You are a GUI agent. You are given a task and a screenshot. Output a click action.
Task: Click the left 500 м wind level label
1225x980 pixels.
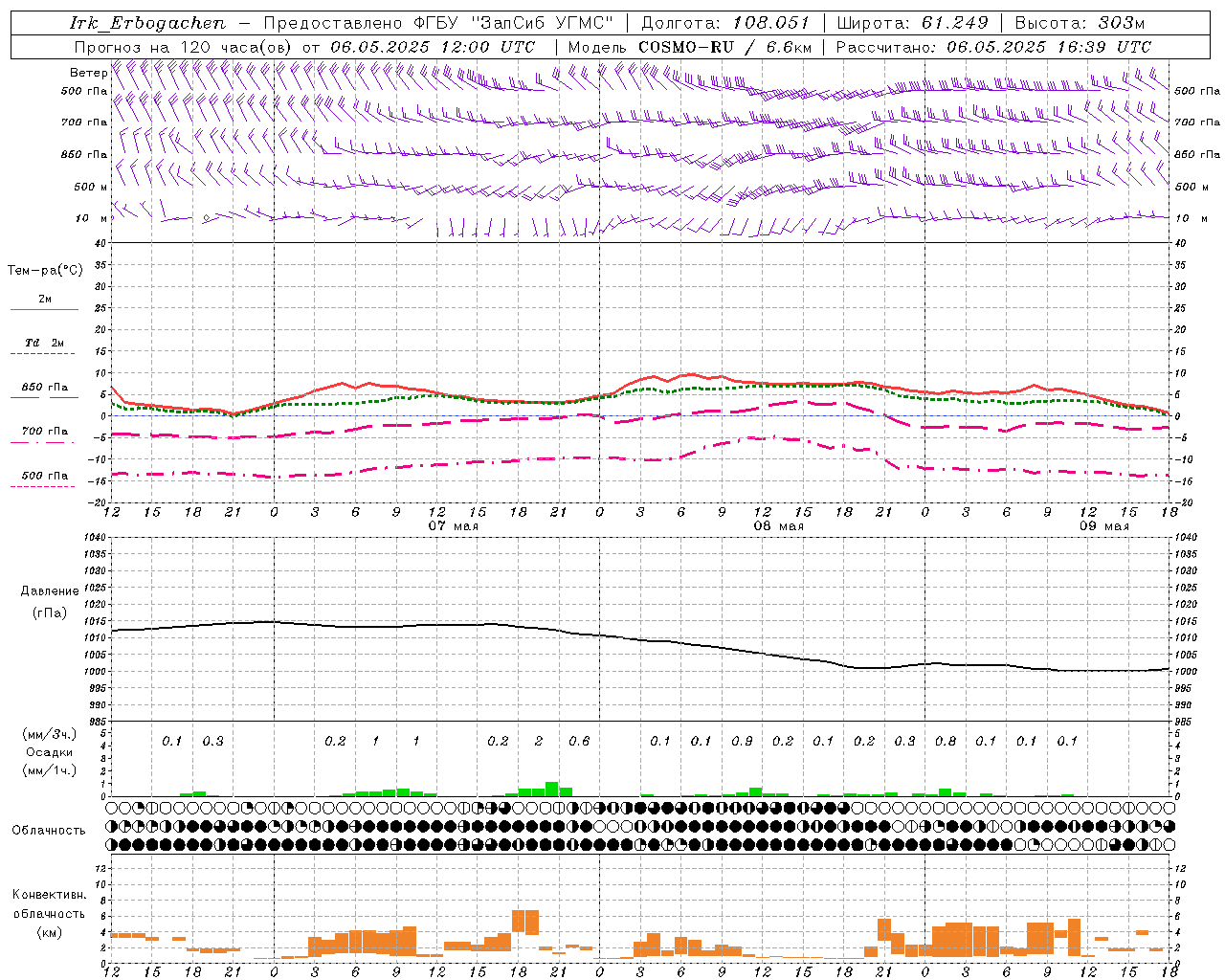coord(91,187)
